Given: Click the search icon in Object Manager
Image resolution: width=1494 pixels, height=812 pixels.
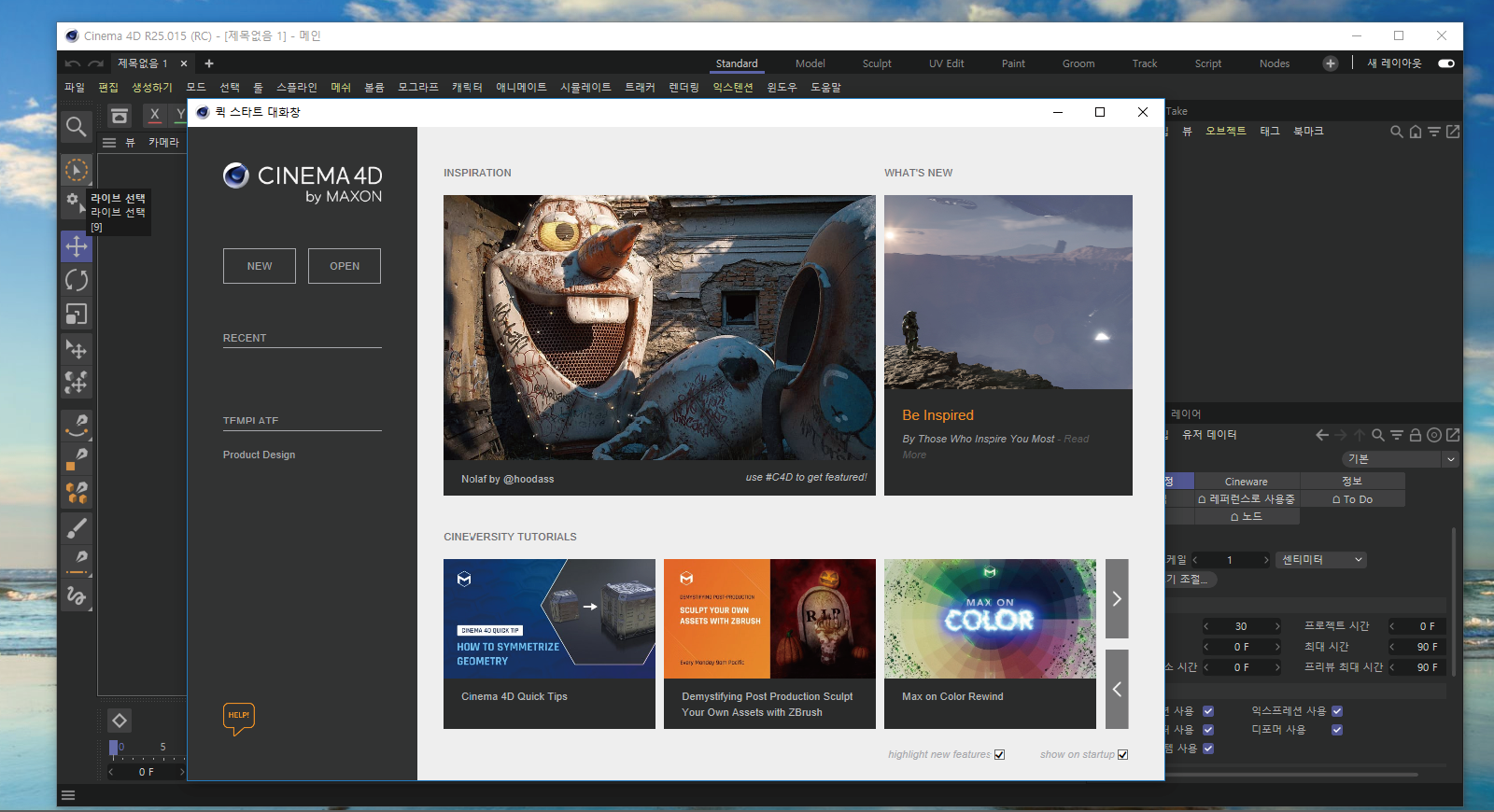Looking at the screenshot, I should (1397, 132).
